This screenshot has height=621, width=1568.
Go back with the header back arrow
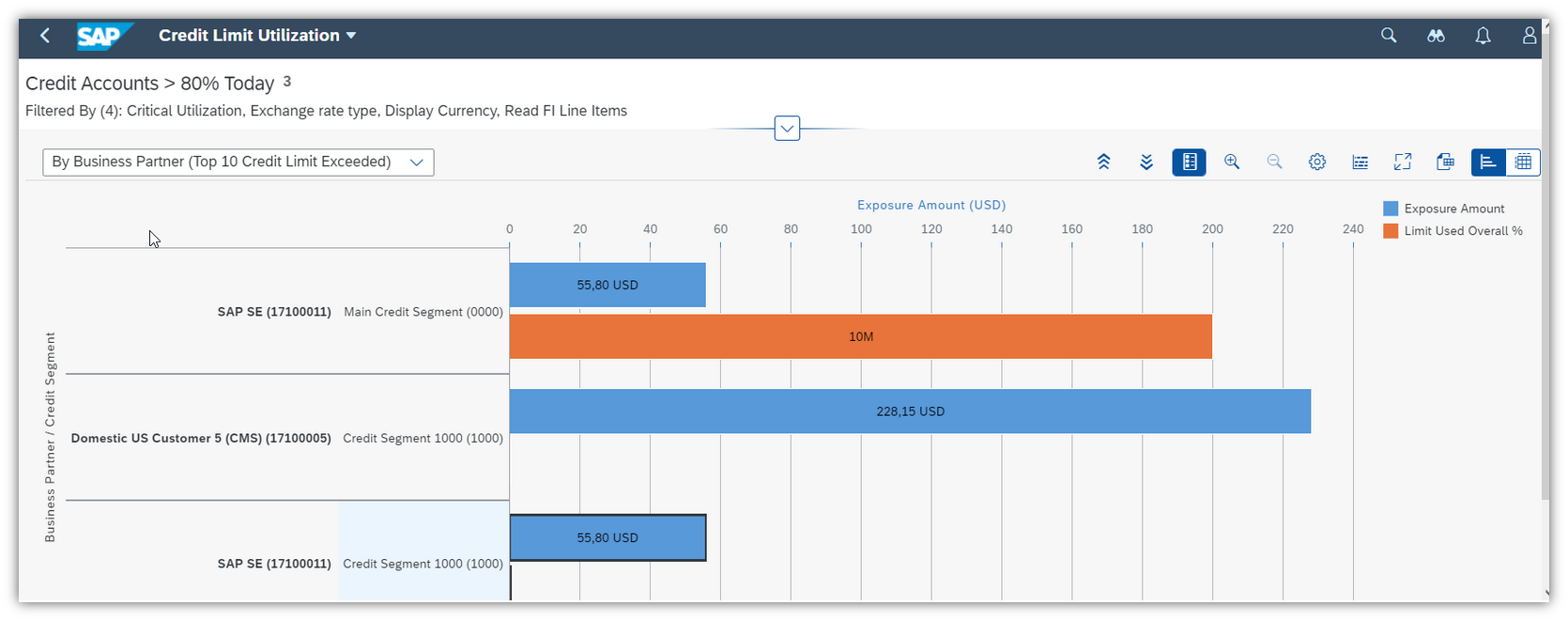coord(45,36)
